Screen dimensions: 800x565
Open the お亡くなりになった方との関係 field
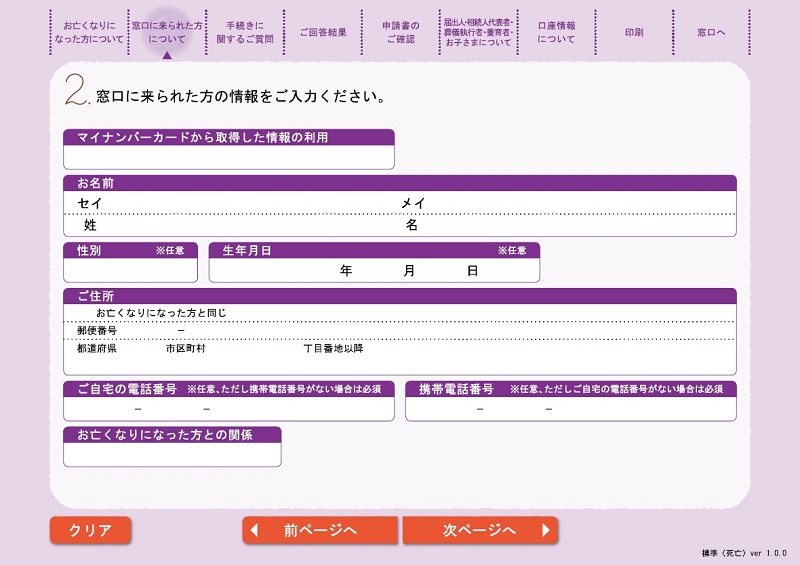172,455
